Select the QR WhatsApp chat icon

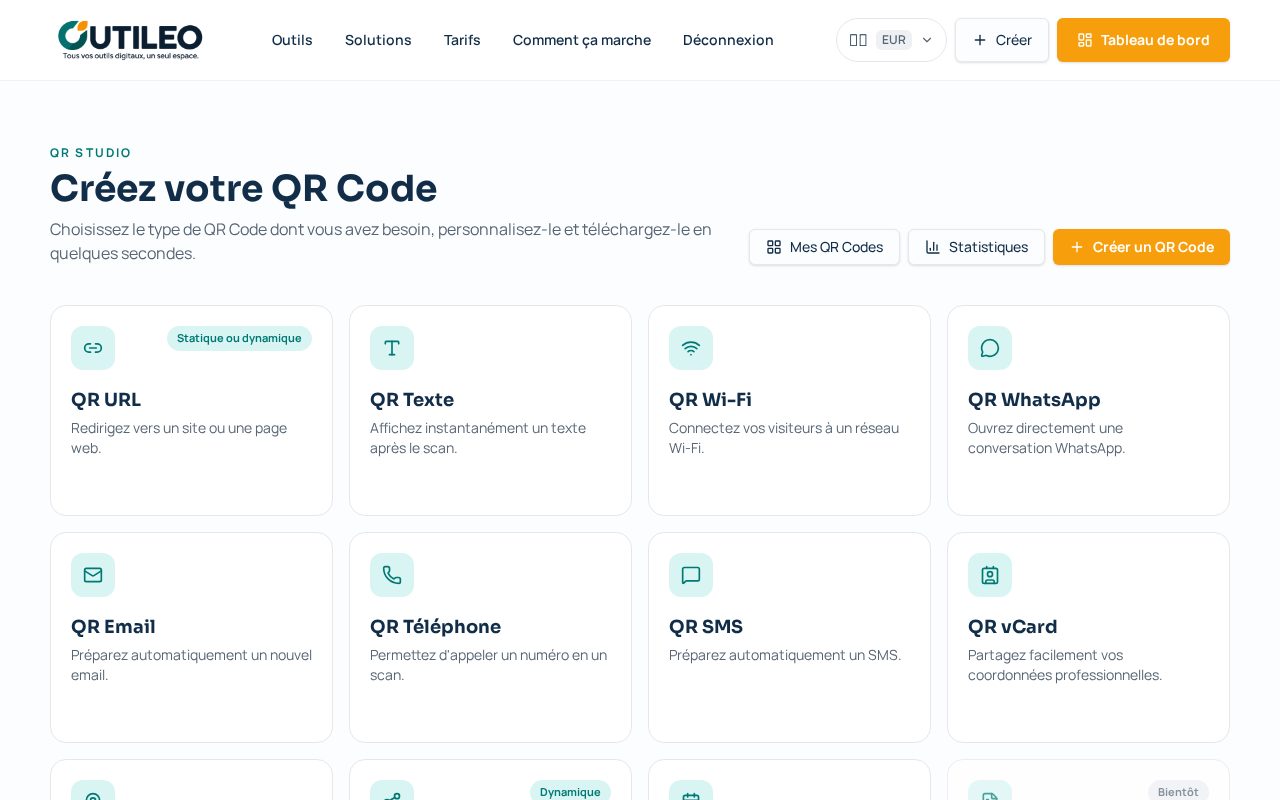click(x=990, y=348)
